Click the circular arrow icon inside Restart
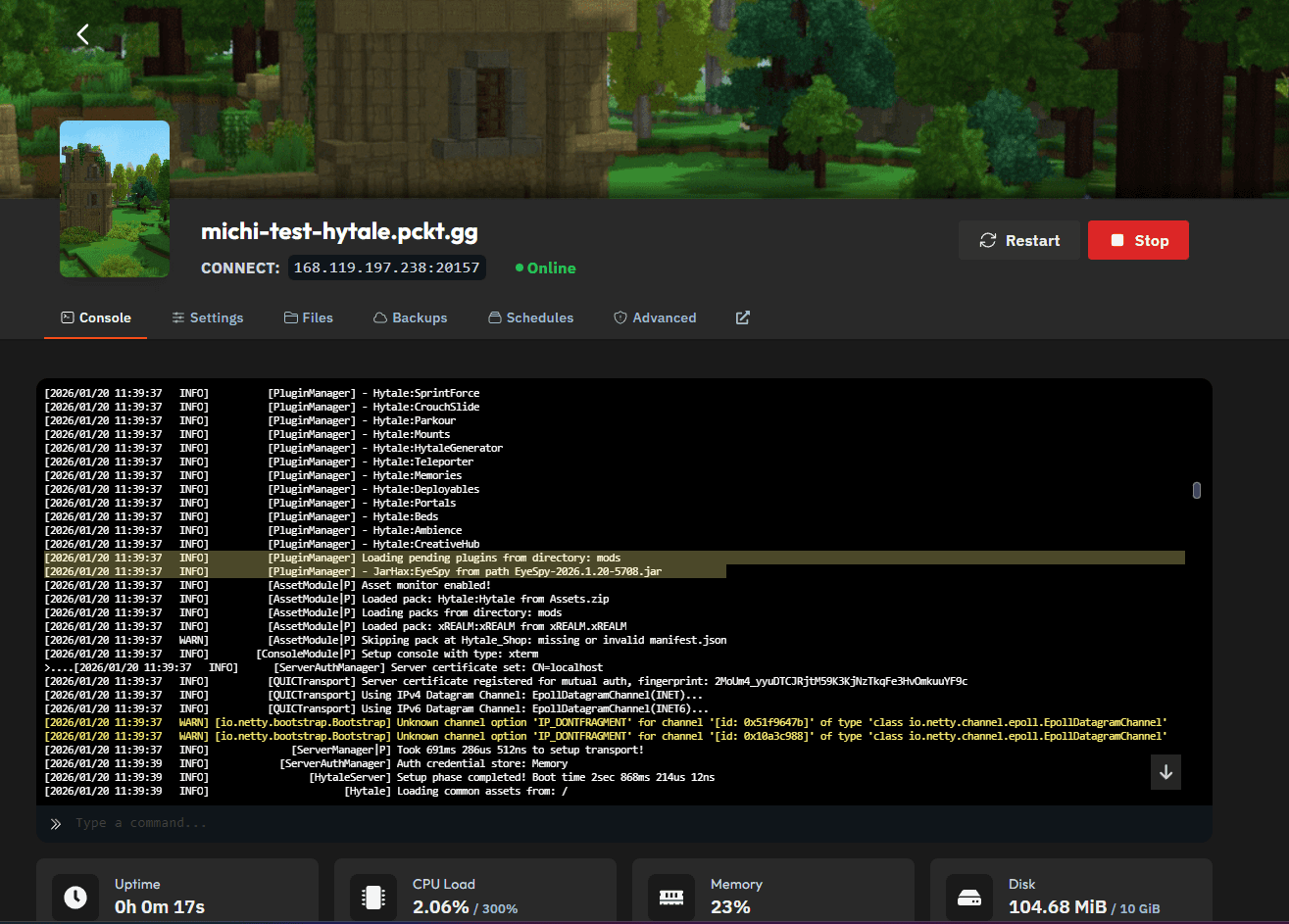The height and width of the screenshot is (924, 1289). click(988, 239)
